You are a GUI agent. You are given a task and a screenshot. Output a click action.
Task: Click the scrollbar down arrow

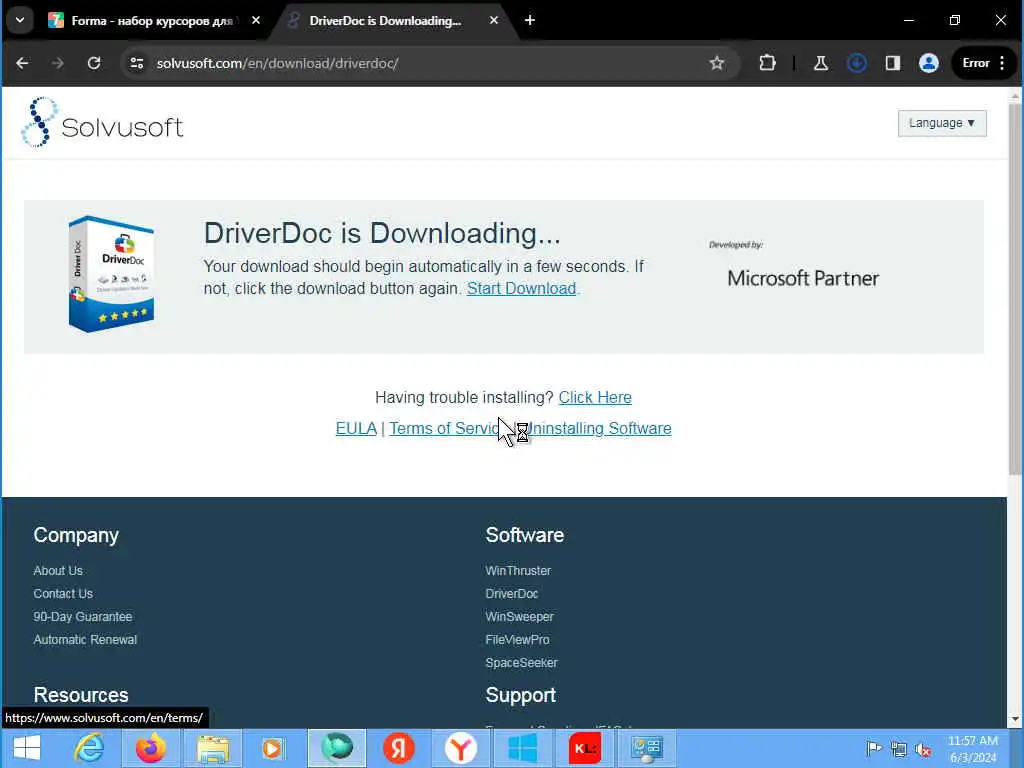[1014, 719]
